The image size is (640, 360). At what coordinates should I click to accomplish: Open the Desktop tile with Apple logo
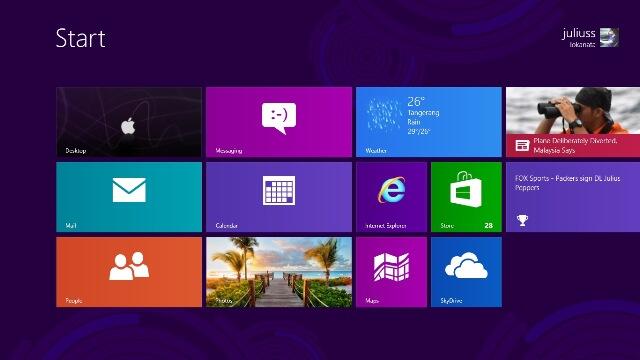[129, 122]
